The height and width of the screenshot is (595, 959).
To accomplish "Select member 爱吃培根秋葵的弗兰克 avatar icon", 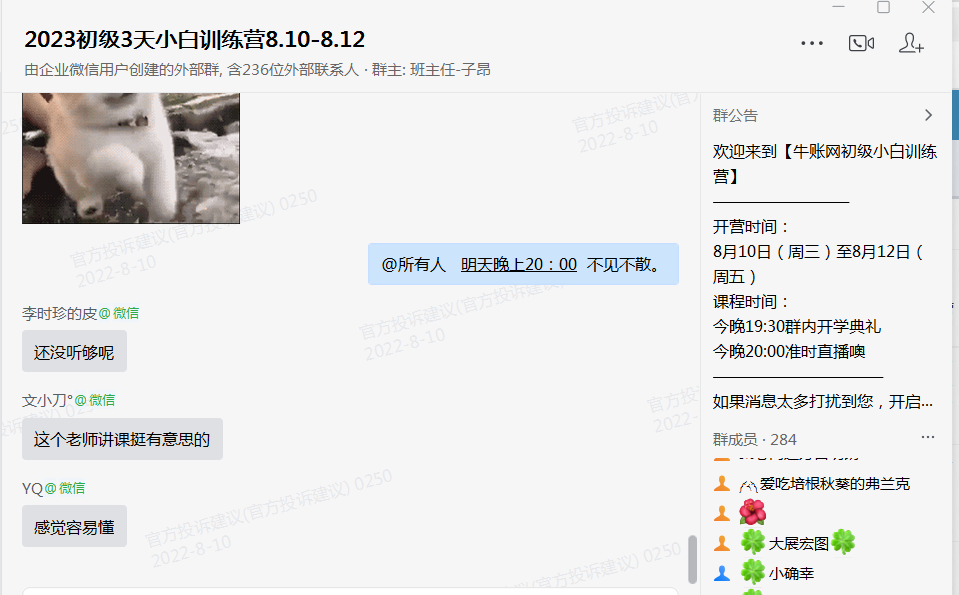I will click(722, 484).
